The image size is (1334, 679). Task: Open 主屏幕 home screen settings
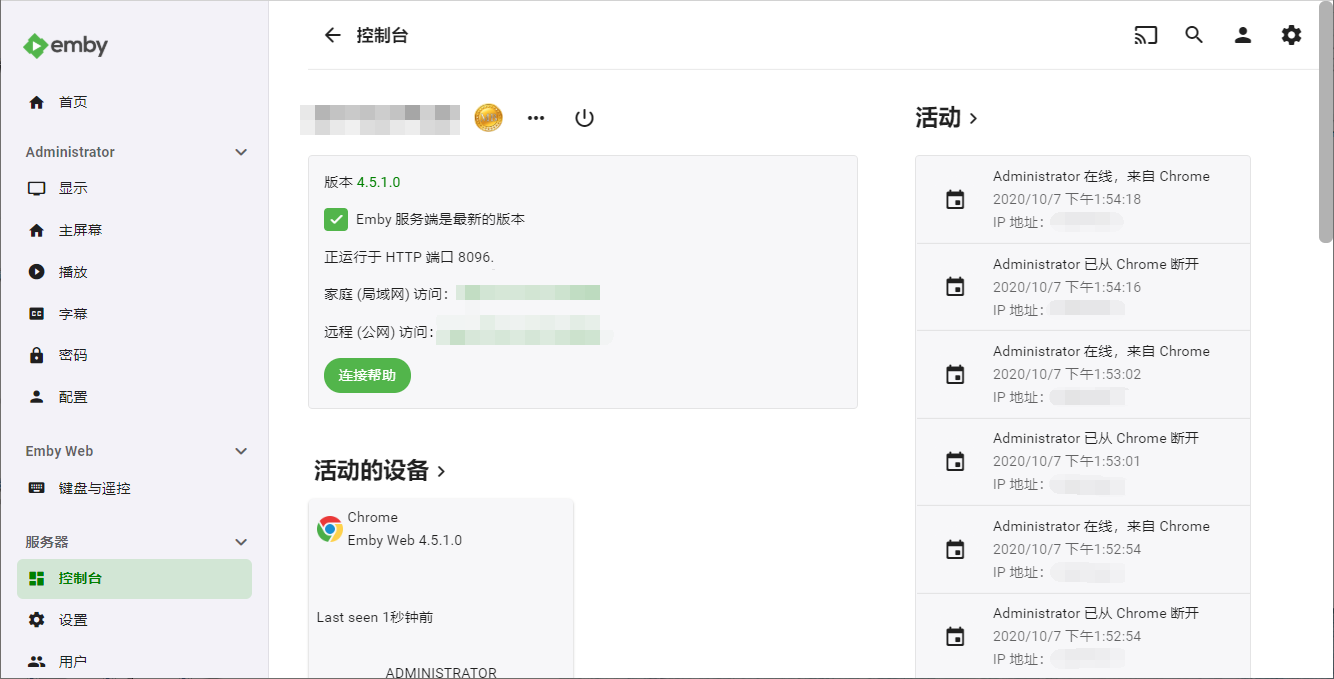(x=134, y=230)
